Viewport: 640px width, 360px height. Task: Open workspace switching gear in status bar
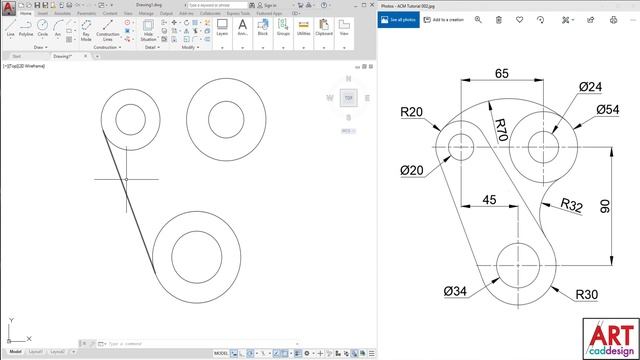pos(307,353)
